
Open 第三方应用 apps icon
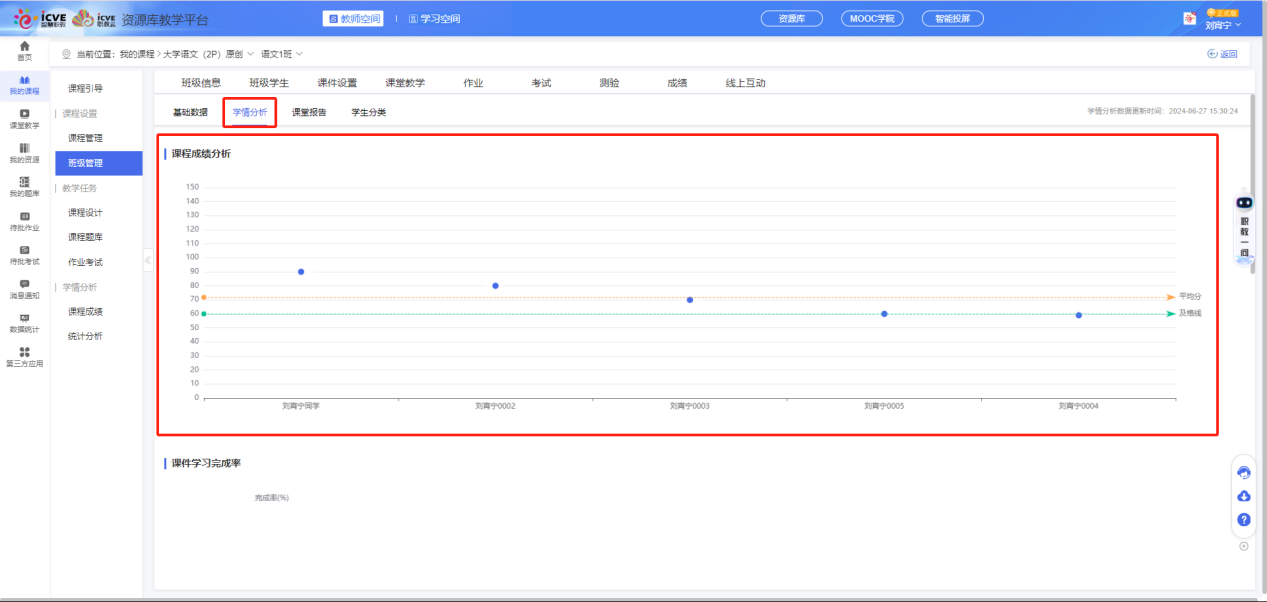pos(24,356)
